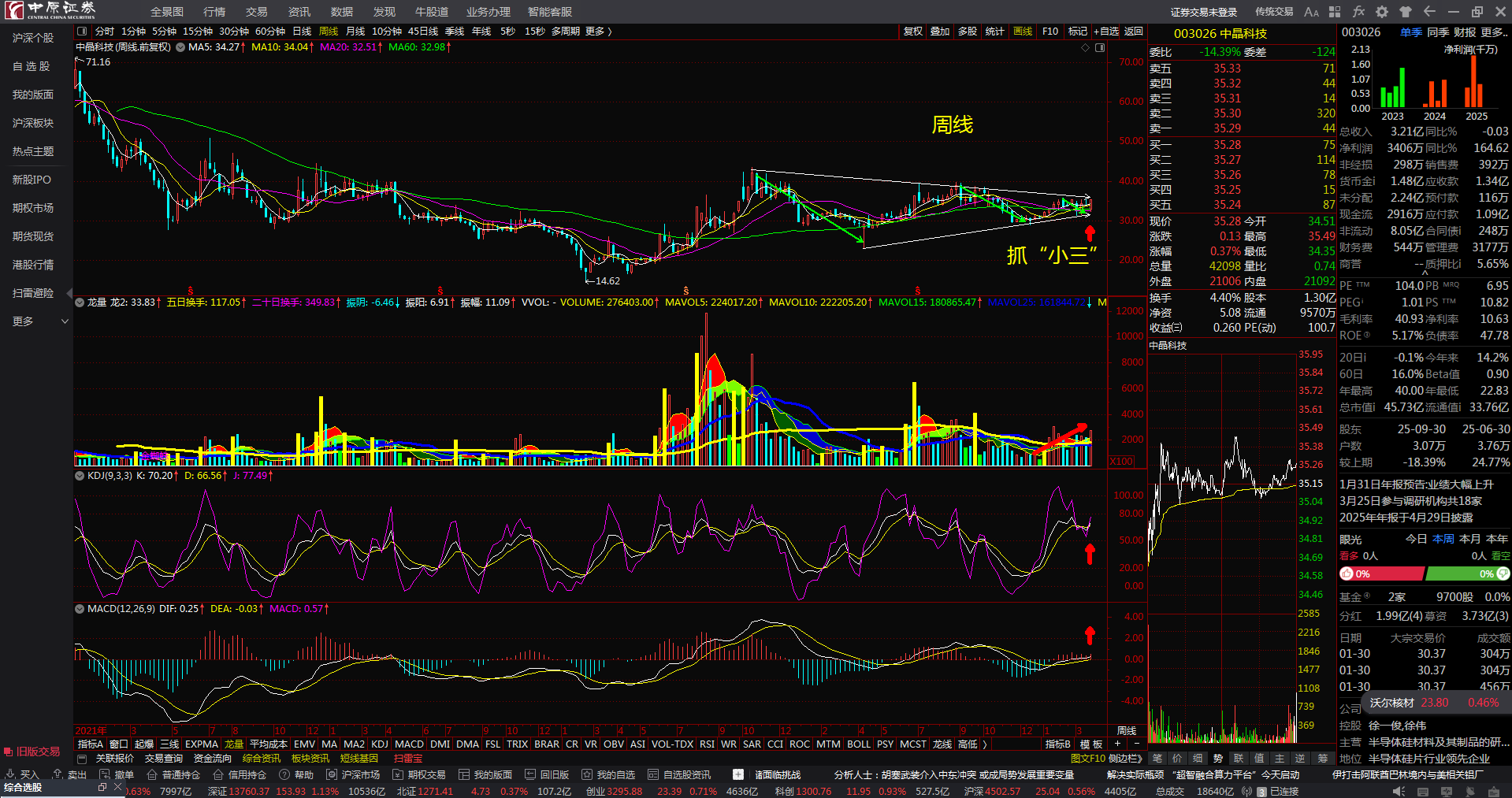Show more indicator tabs after 高低

pos(985,744)
